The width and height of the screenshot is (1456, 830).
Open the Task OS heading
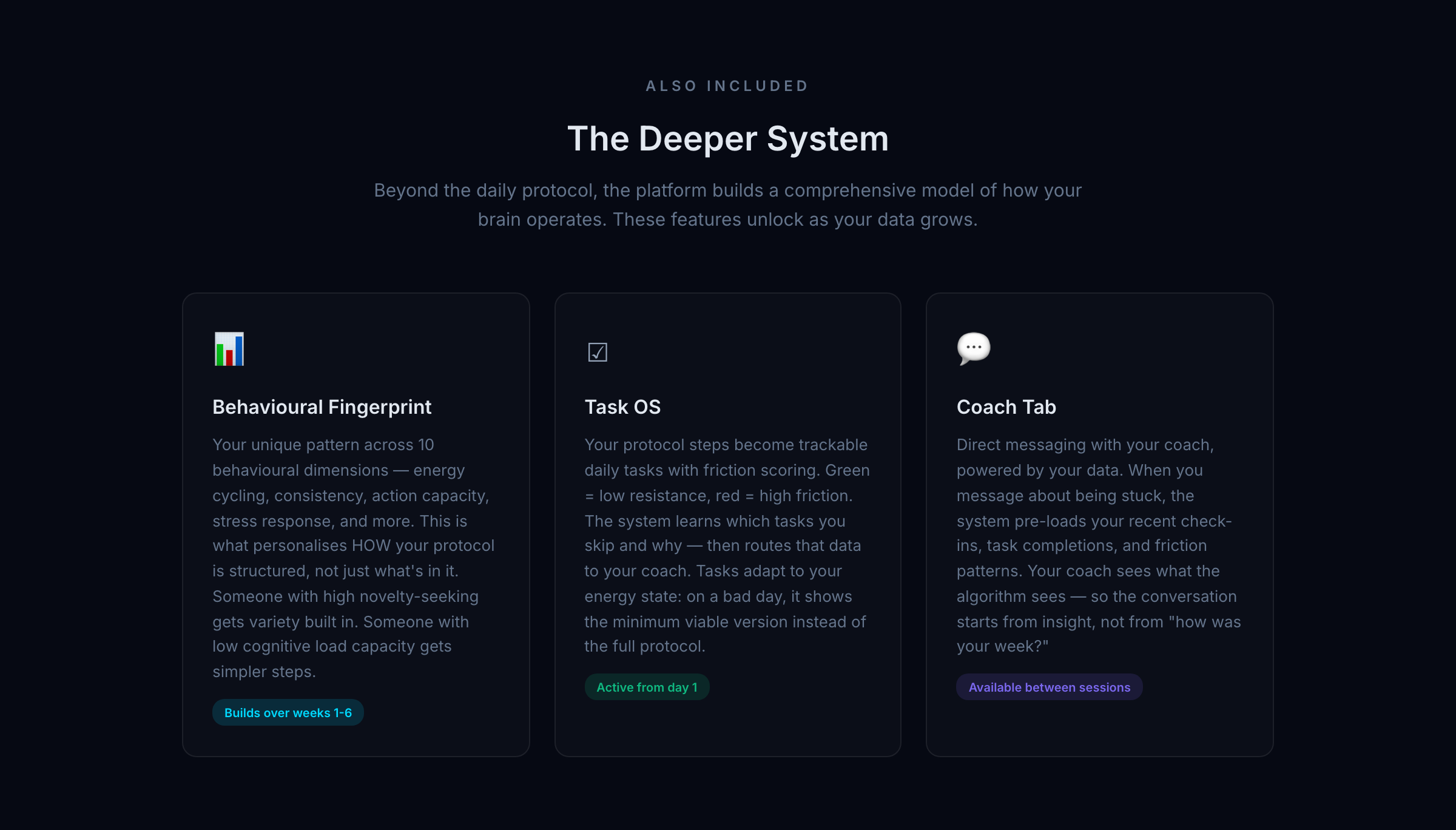622,407
